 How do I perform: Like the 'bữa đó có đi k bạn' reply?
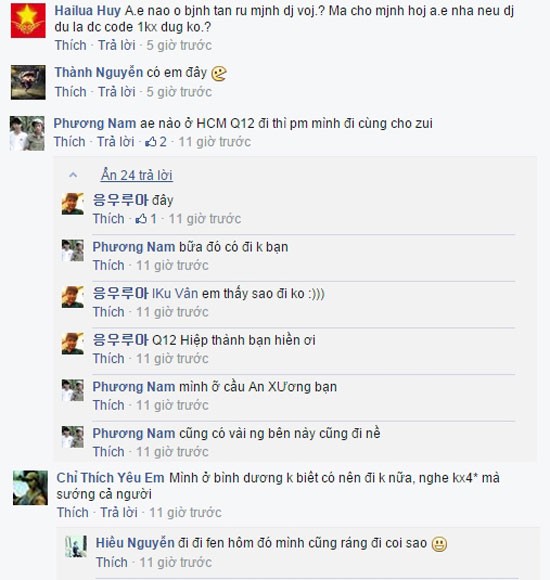coord(108,266)
